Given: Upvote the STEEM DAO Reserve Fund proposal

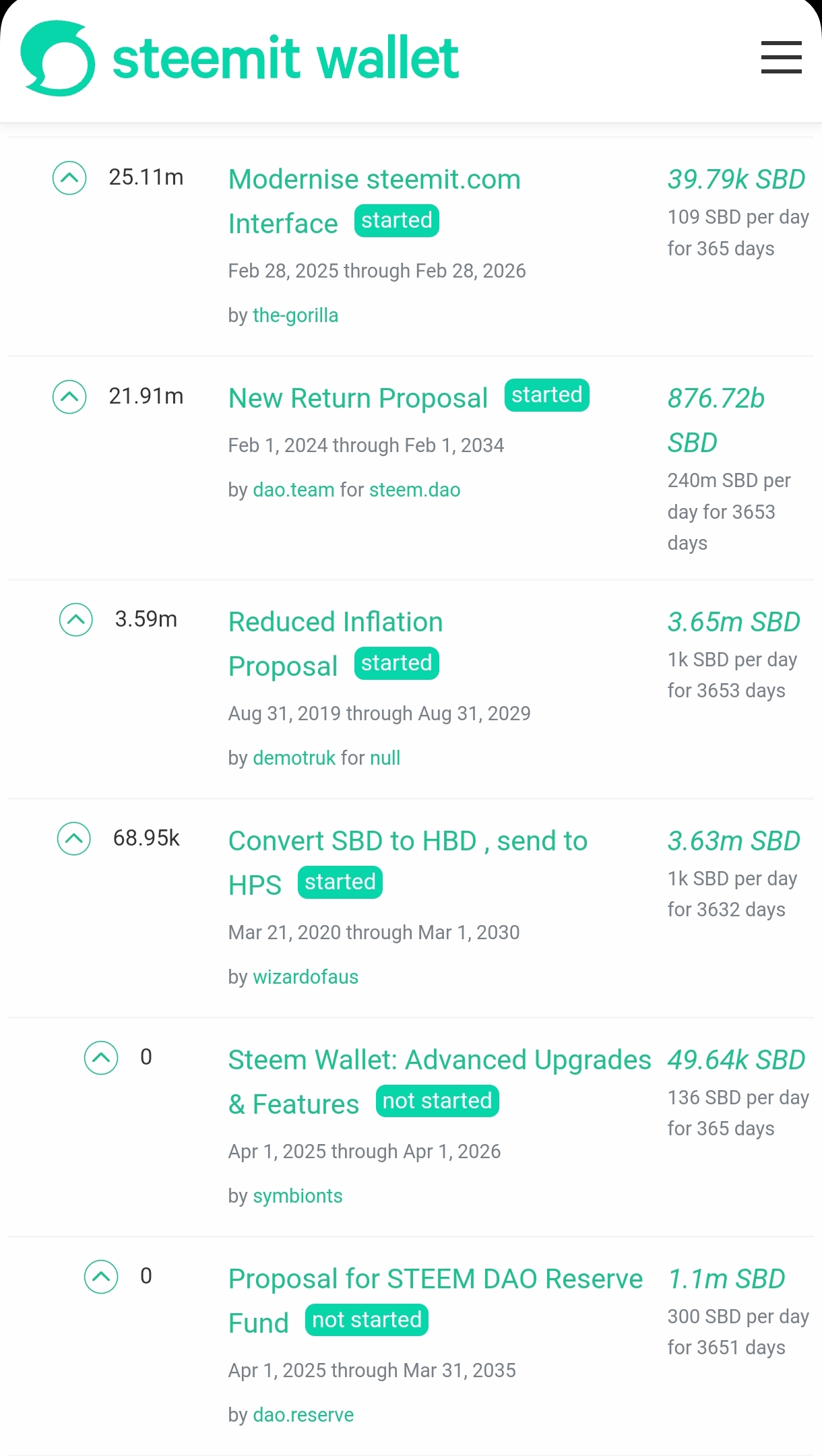Looking at the screenshot, I should pyautogui.click(x=101, y=1277).
